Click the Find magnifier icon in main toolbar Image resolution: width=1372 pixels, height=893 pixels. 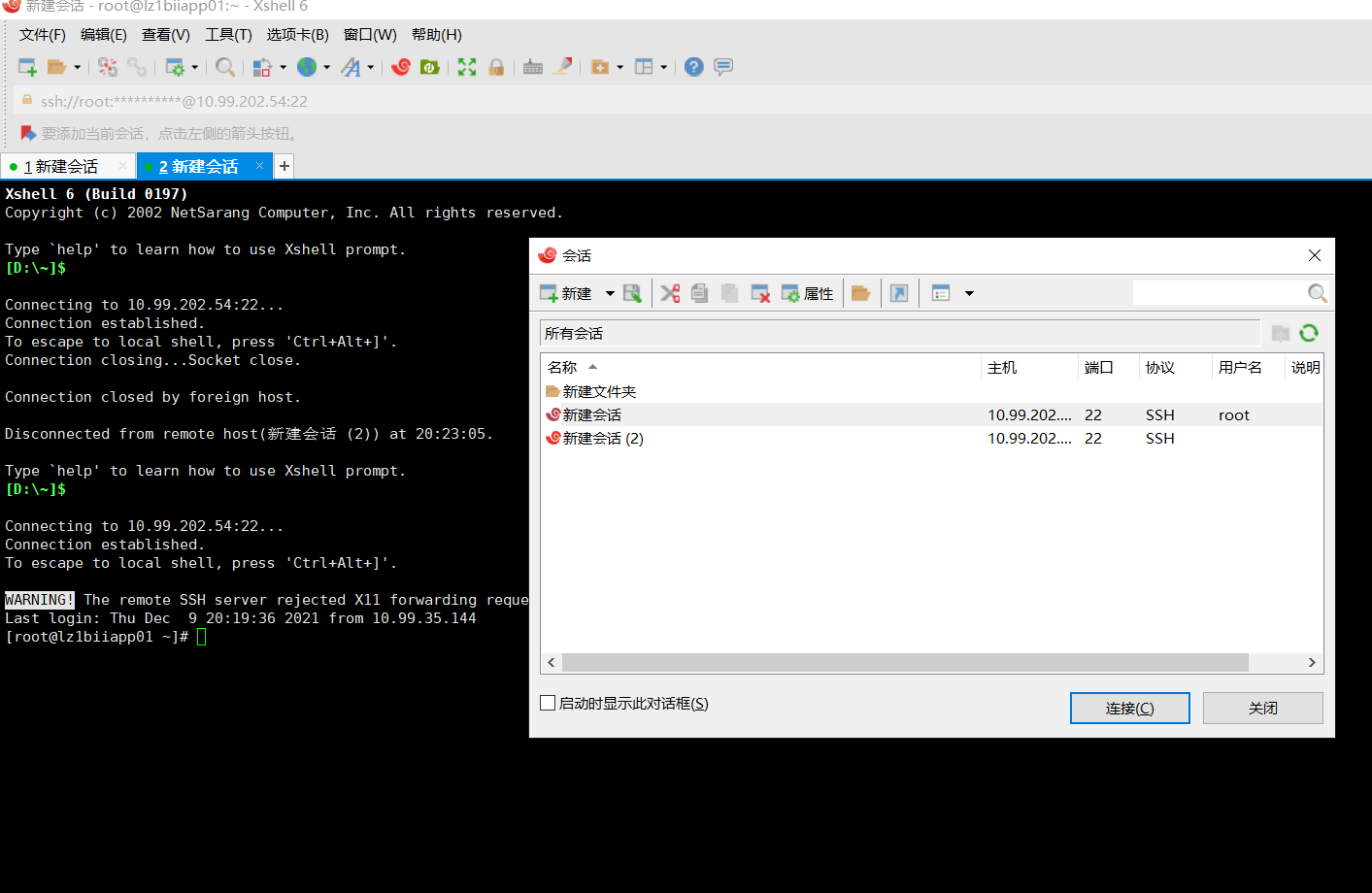[225, 67]
